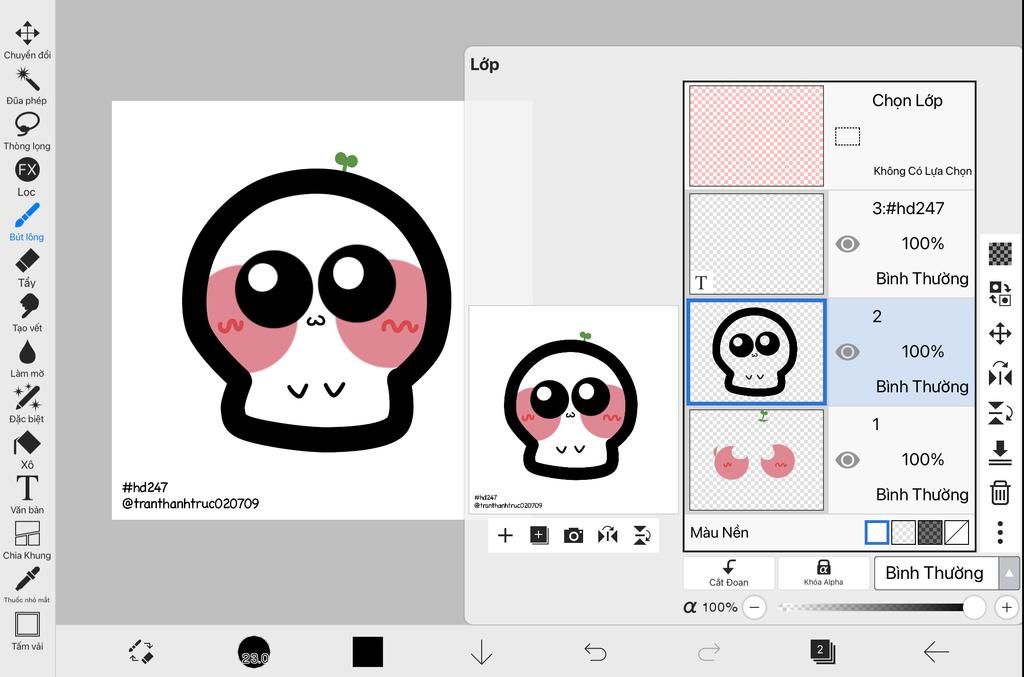Select the Lasso (Thòng lọng) tool
The height and width of the screenshot is (677, 1024).
[27, 124]
